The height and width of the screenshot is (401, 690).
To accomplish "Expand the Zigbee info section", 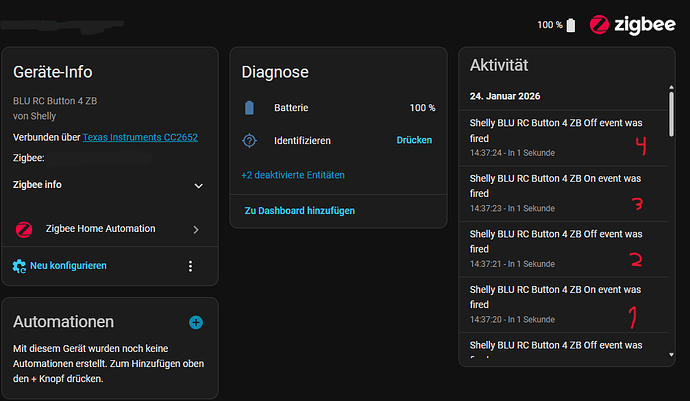I will [x=198, y=185].
